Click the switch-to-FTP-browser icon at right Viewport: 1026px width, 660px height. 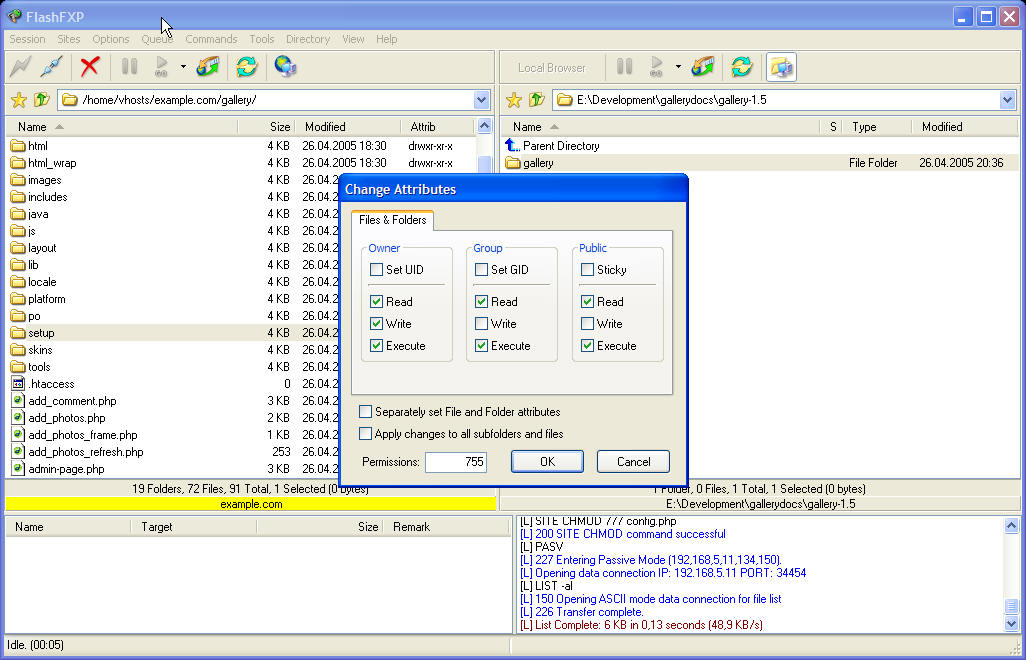(781, 67)
